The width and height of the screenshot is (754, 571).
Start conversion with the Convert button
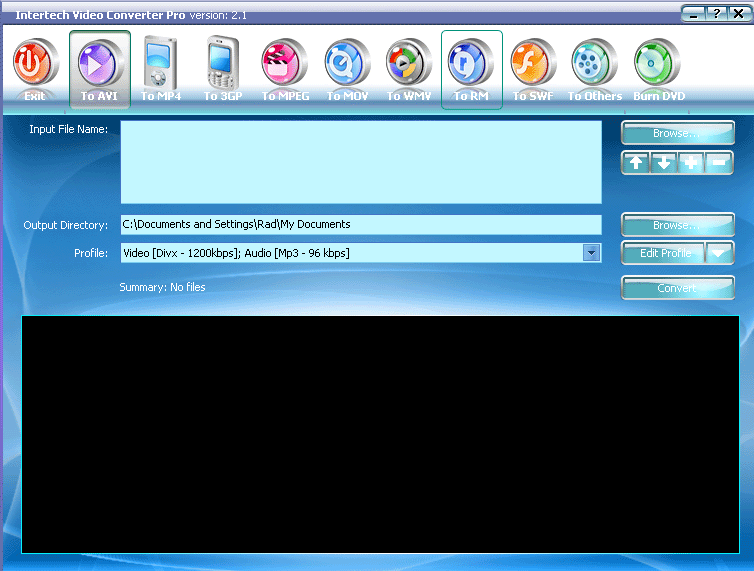click(x=678, y=288)
